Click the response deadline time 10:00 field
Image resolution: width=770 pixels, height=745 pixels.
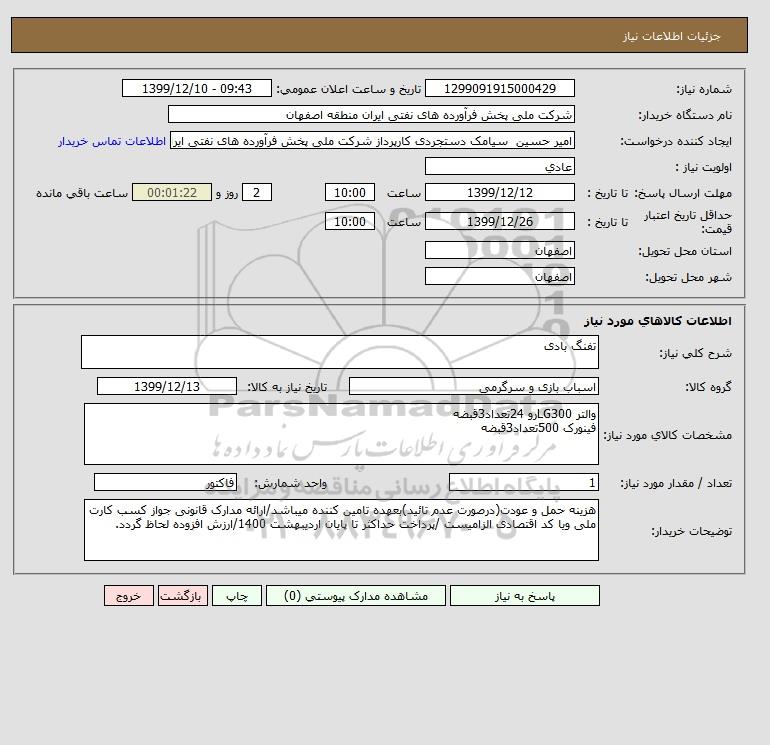[x=350, y=193]
